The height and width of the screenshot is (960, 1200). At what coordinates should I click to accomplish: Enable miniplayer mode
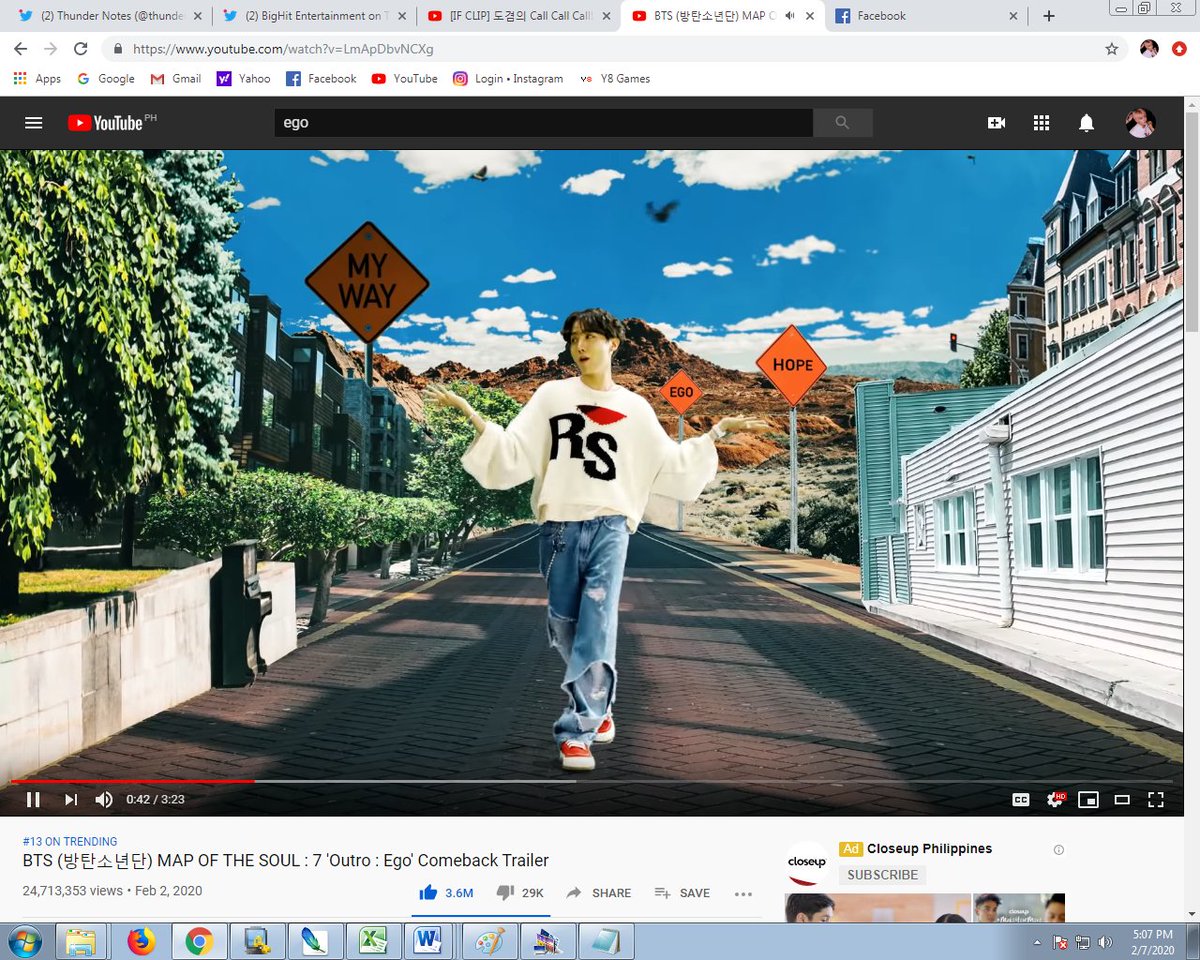[1088, 799]
